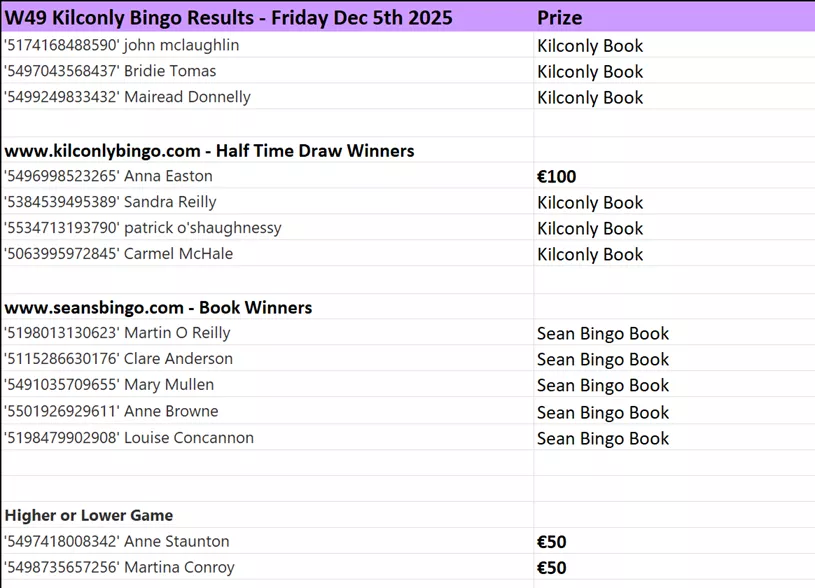Select the Prize column header cell

[560, 17]
